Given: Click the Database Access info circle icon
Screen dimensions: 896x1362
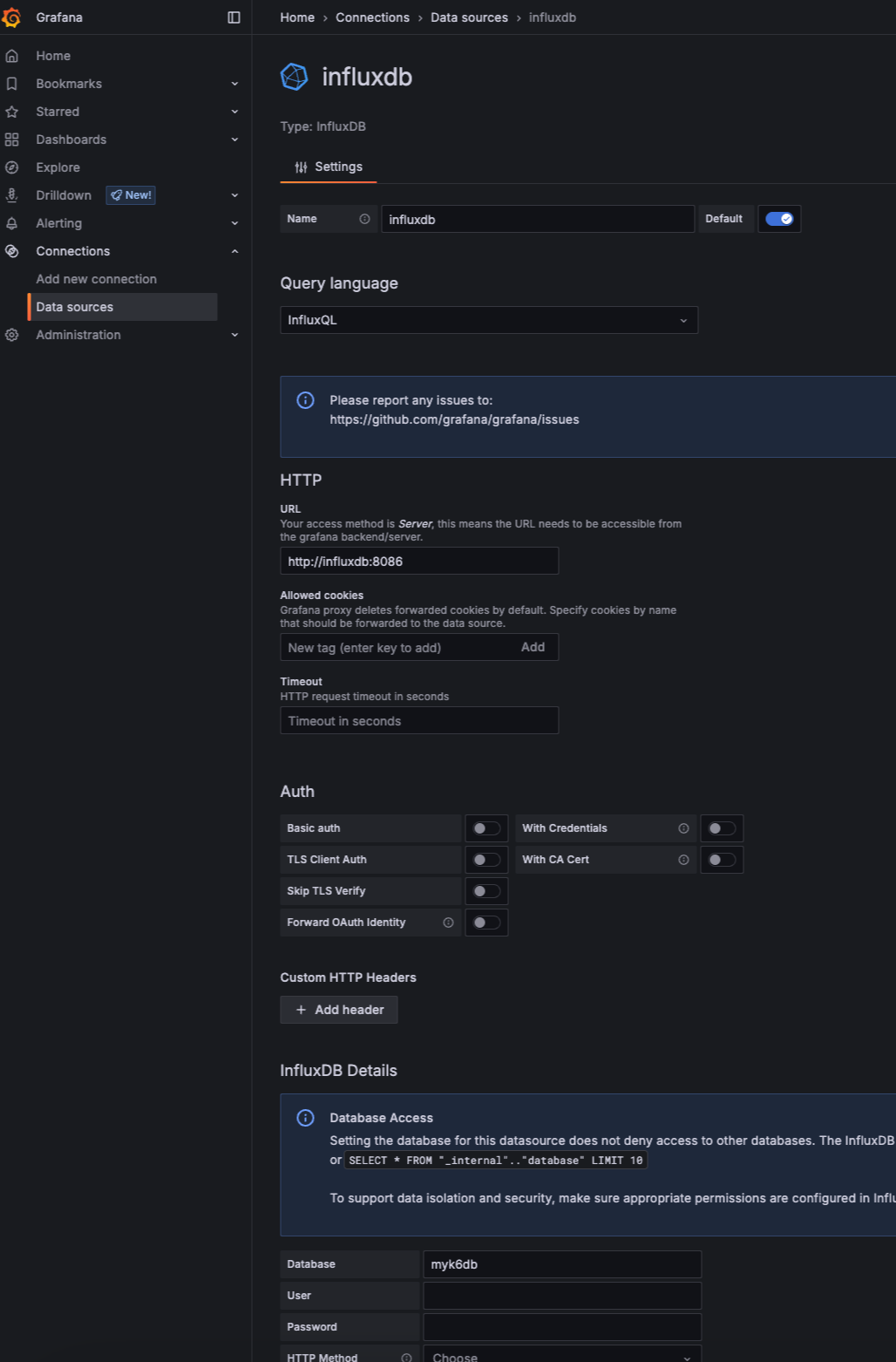Looking at the screenshot, I should point(305,1118).
